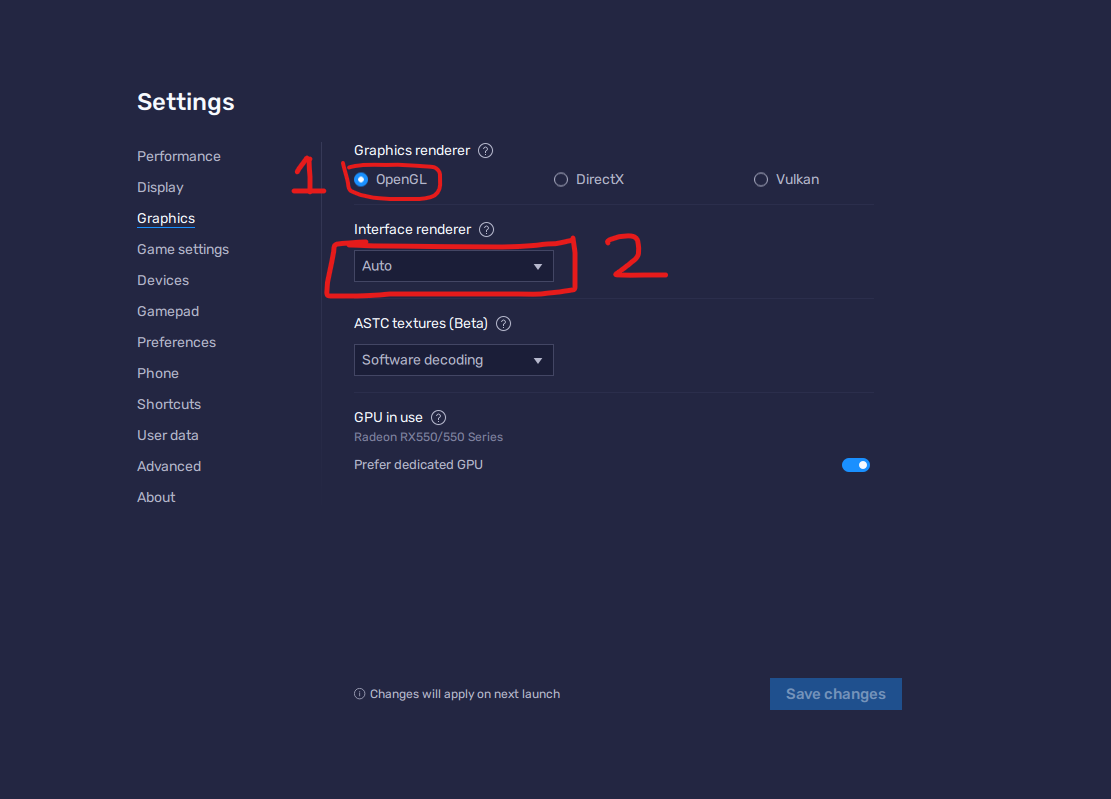Expand the ASTC textures Software decoding dropdown
This screenshot has height=799, width=1111.
(x=453, y=360)
